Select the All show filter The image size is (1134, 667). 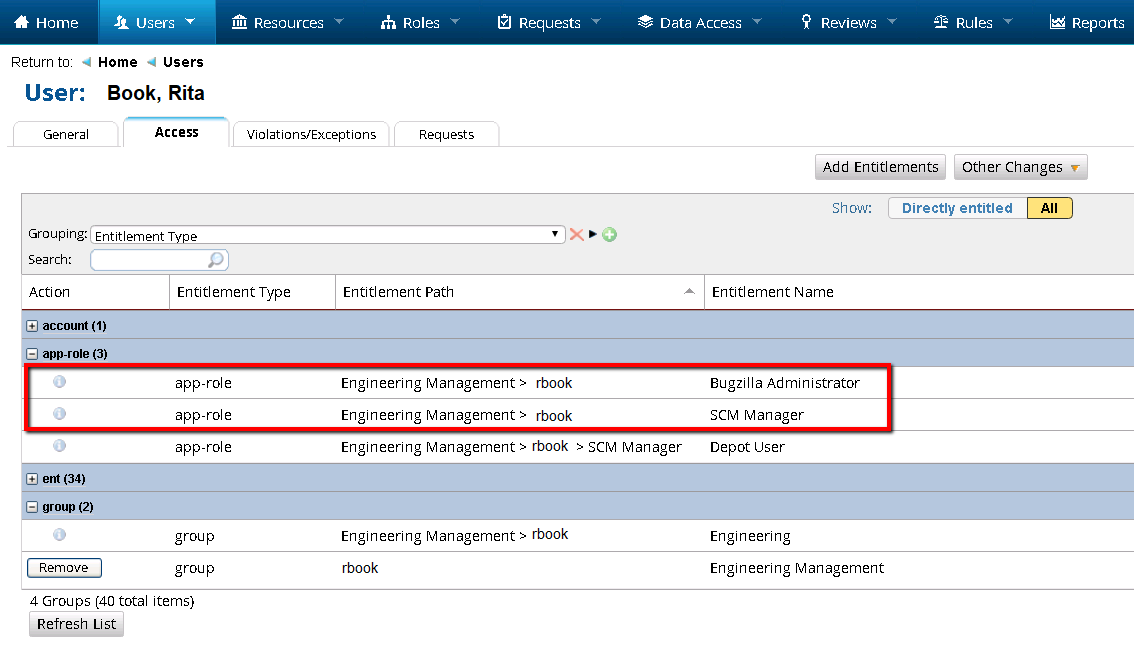(x=1049, y=208)
